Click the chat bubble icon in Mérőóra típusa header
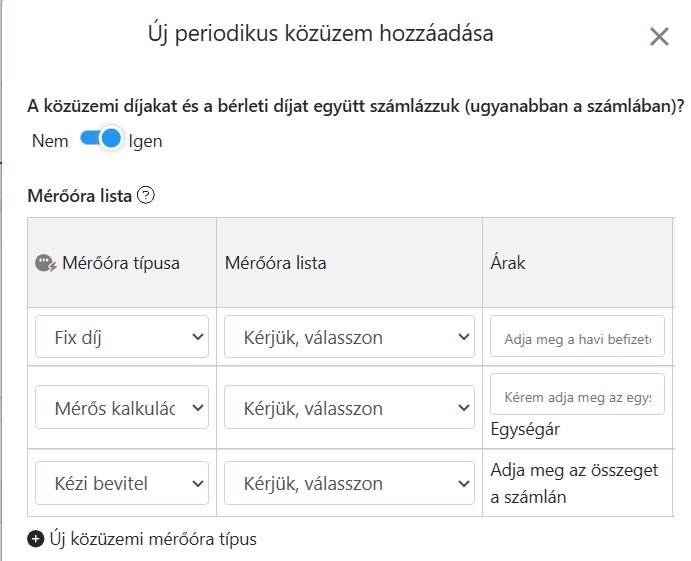 tap(46, 263)
